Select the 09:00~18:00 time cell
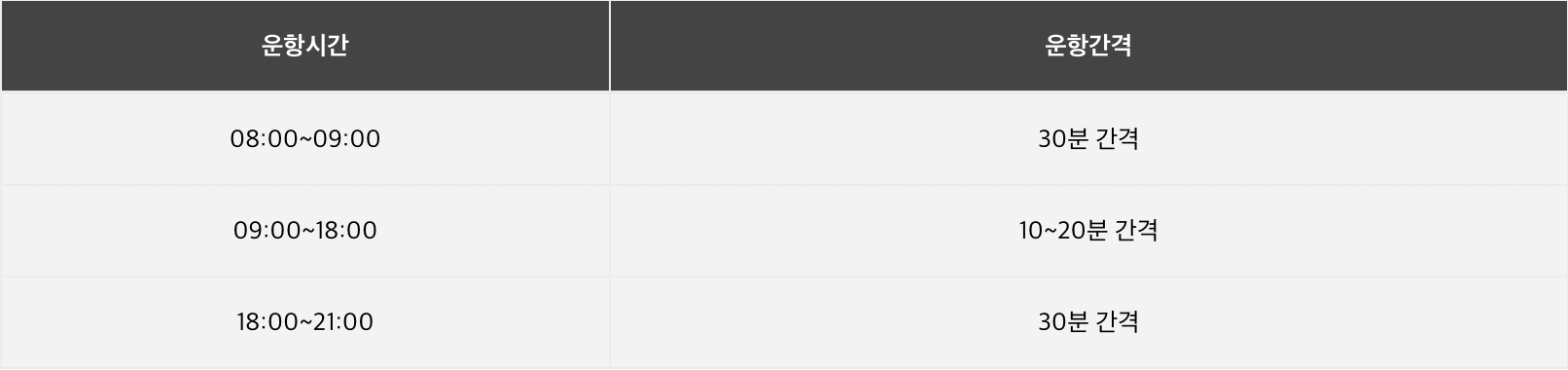 [305, 231]
